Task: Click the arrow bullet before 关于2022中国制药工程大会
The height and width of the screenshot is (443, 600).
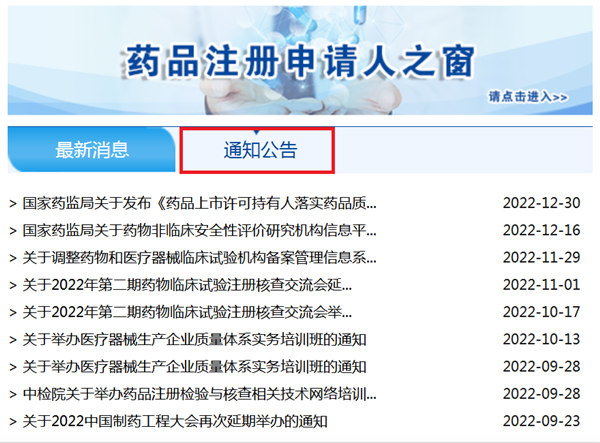Action: [x=12, y=421]
